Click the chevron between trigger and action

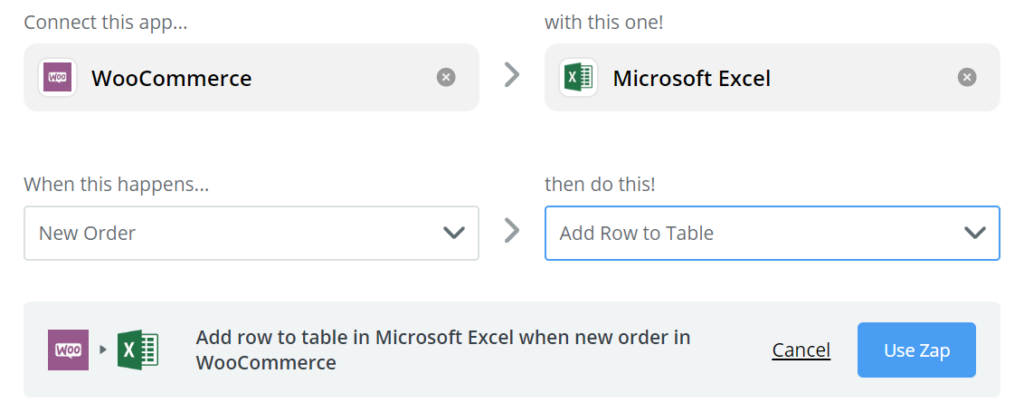[512, 230]
